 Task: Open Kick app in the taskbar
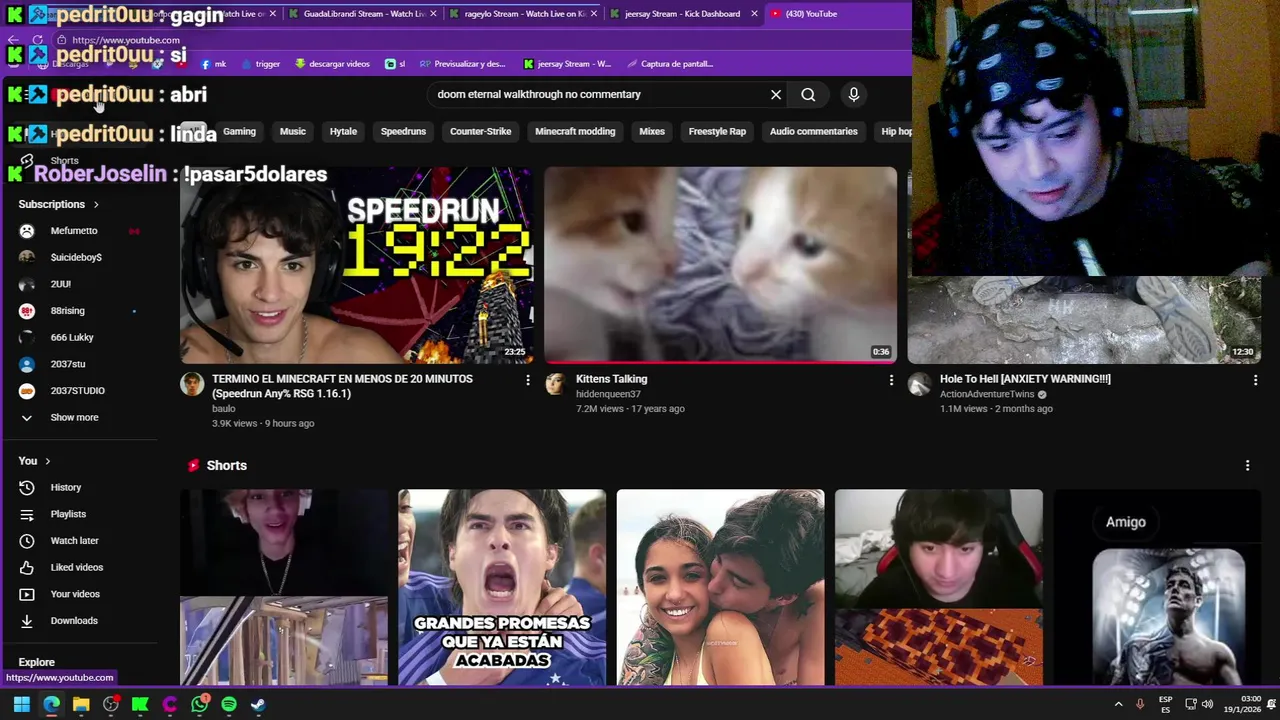pyautogui.click(x=140, y=705)
